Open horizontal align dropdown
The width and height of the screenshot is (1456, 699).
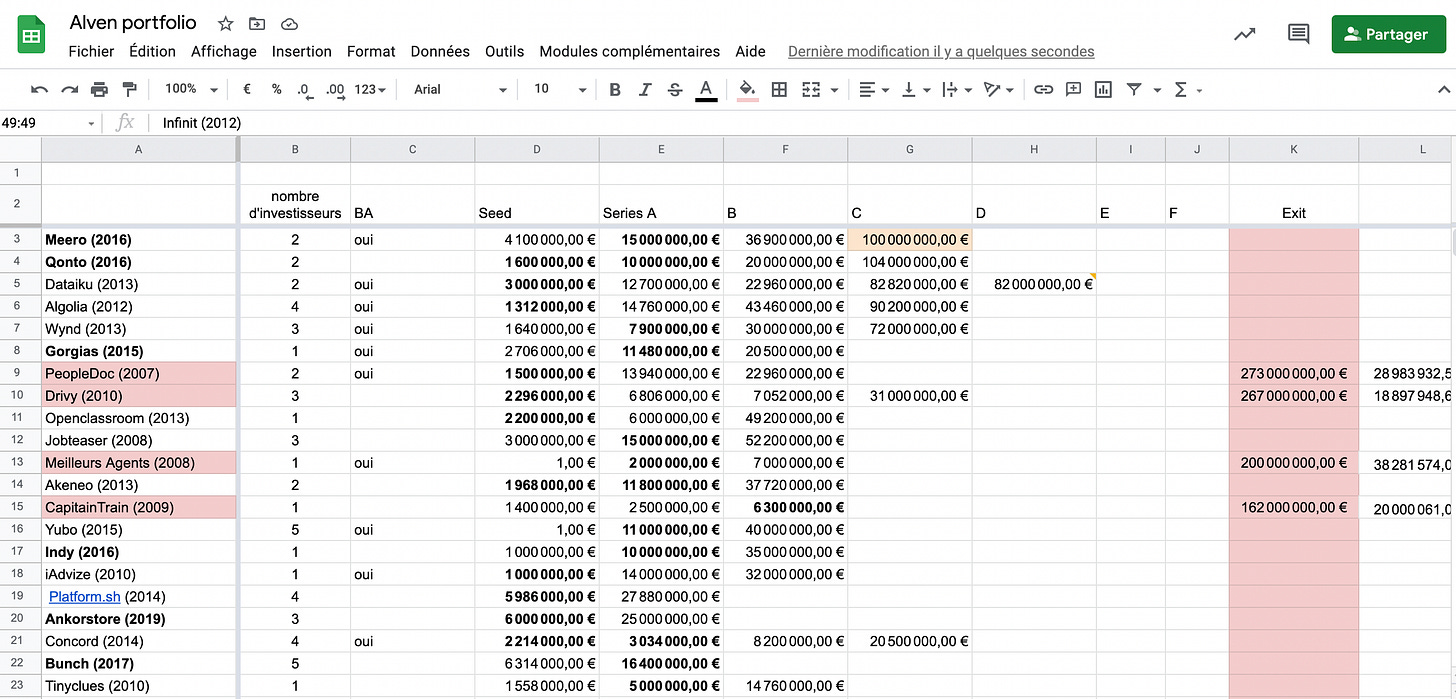(x=874, y=89)
